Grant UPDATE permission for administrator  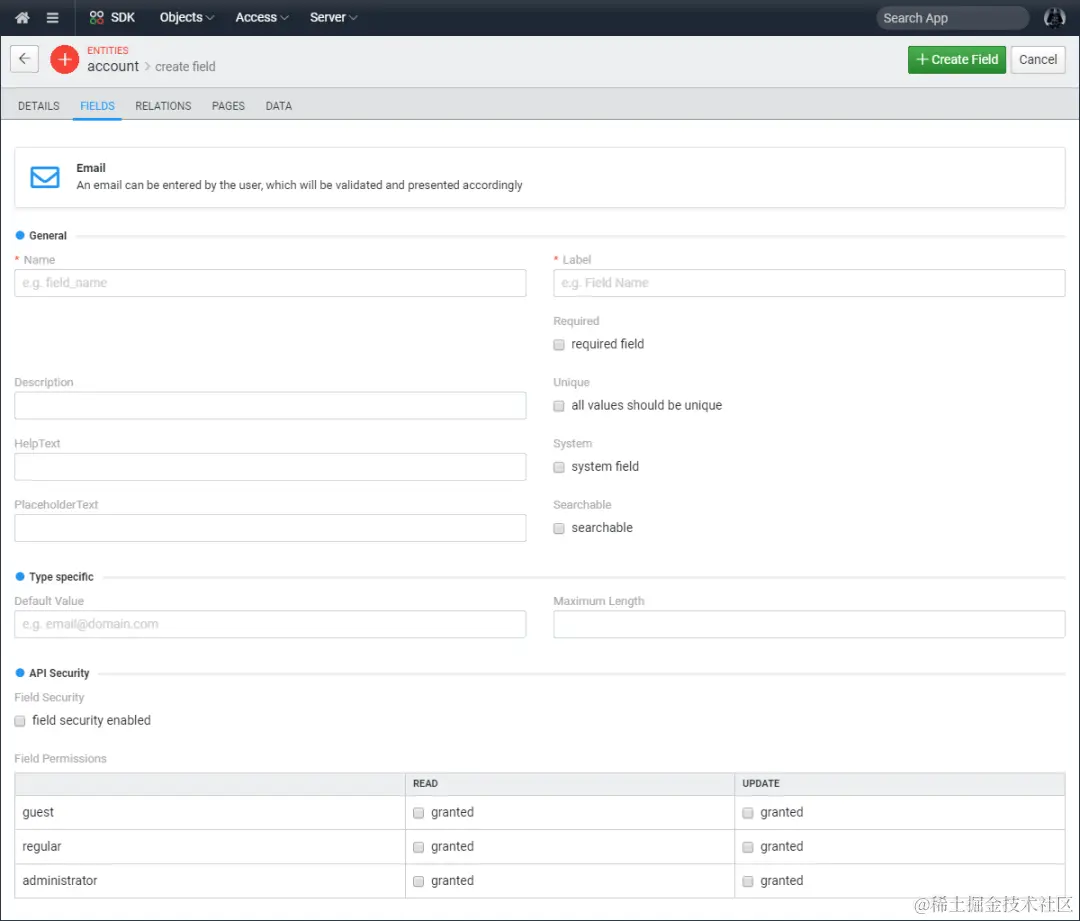pyautogui.click(x=747, y=881)
